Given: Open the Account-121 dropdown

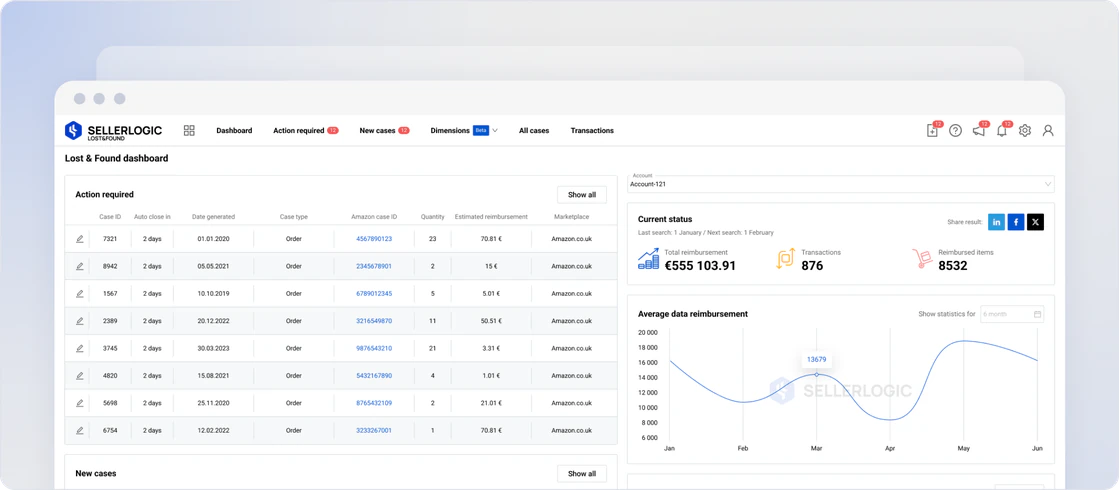Looking at the screenshot, I should [841, 183].
